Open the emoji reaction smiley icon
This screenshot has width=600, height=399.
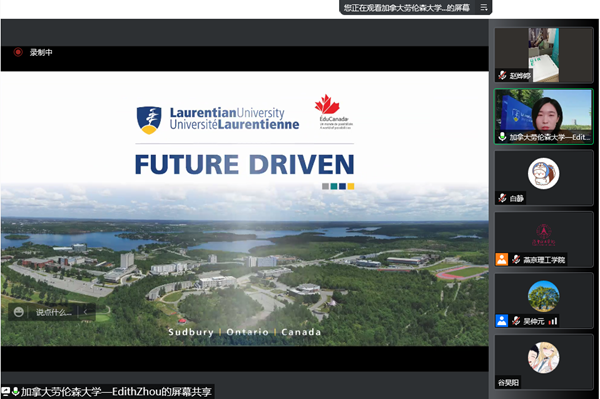coord(18,312)
